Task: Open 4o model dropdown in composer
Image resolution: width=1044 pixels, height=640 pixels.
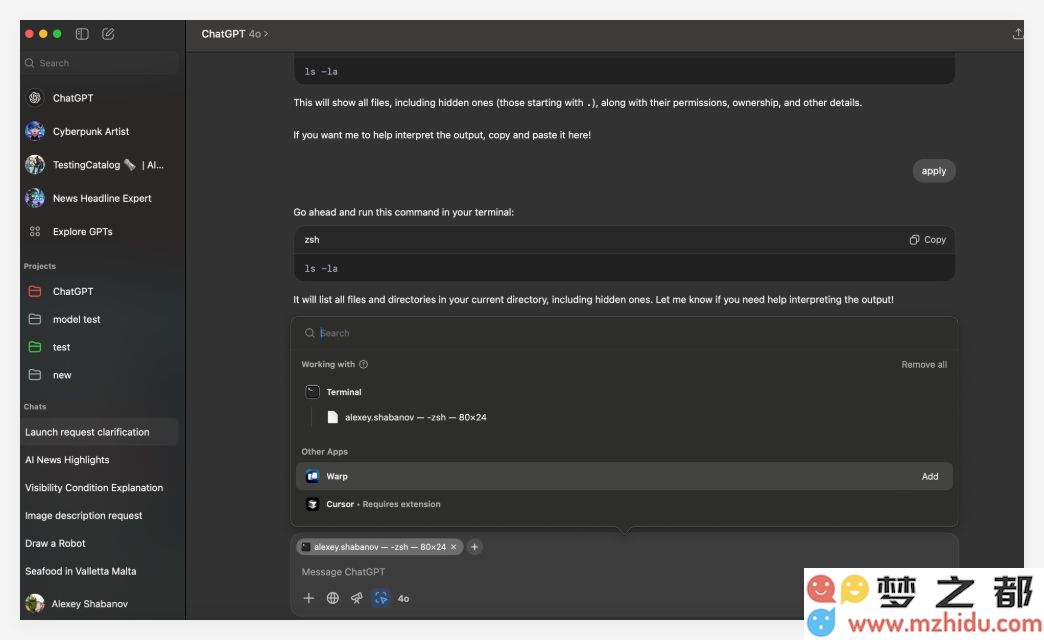Action: coord(403,599)
